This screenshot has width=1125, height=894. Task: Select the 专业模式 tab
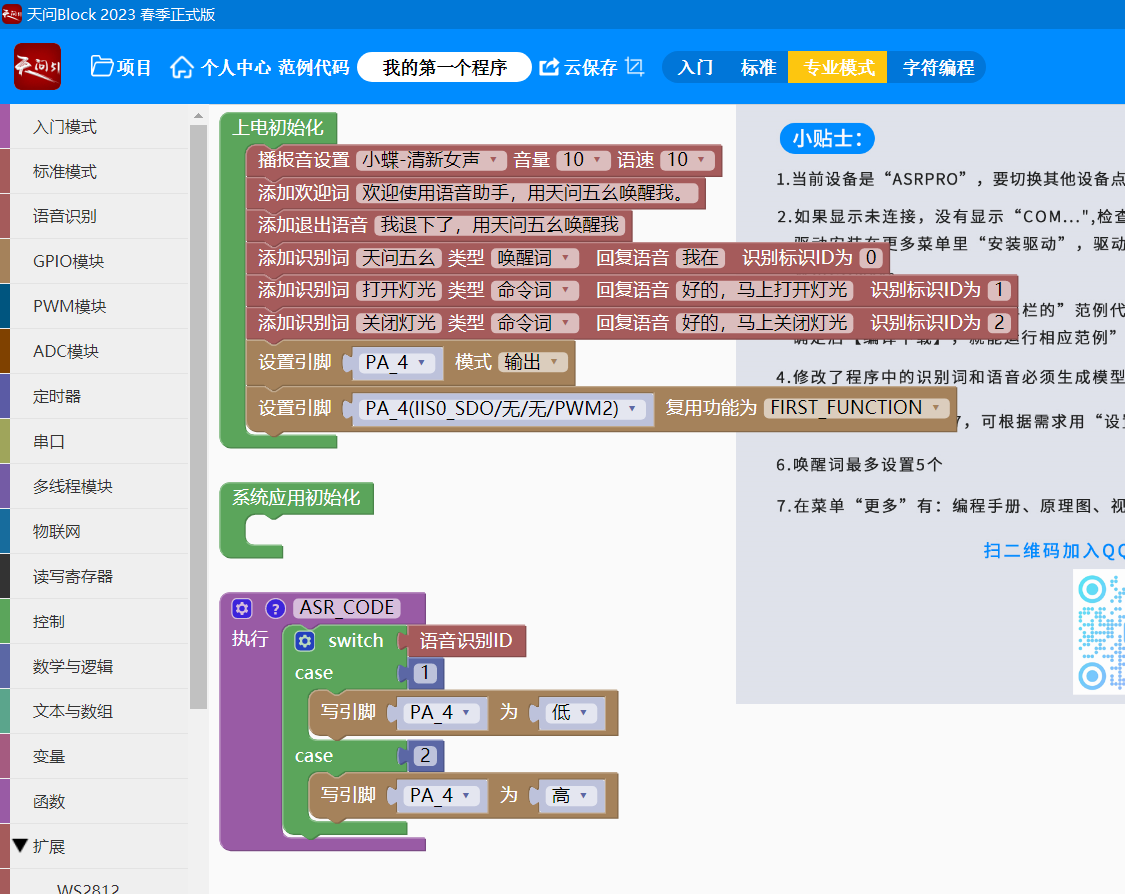[x=838, y=67]
